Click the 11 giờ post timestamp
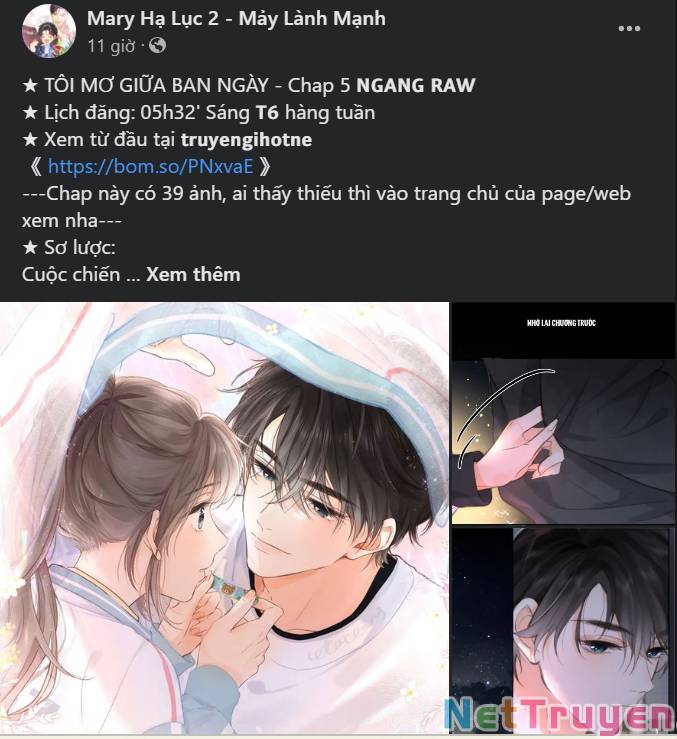 coord(111,46)
